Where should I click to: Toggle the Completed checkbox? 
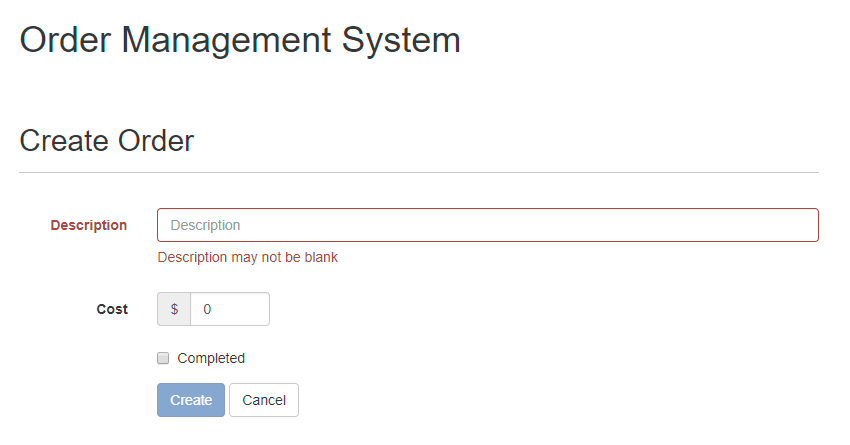(x=163, y=358)
